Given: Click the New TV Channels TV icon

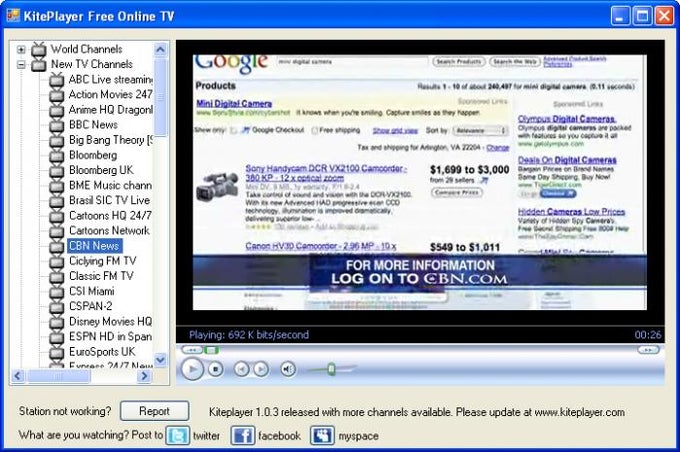Looking at the screenshot, I should pyautogui.click(x=39, y=65).
